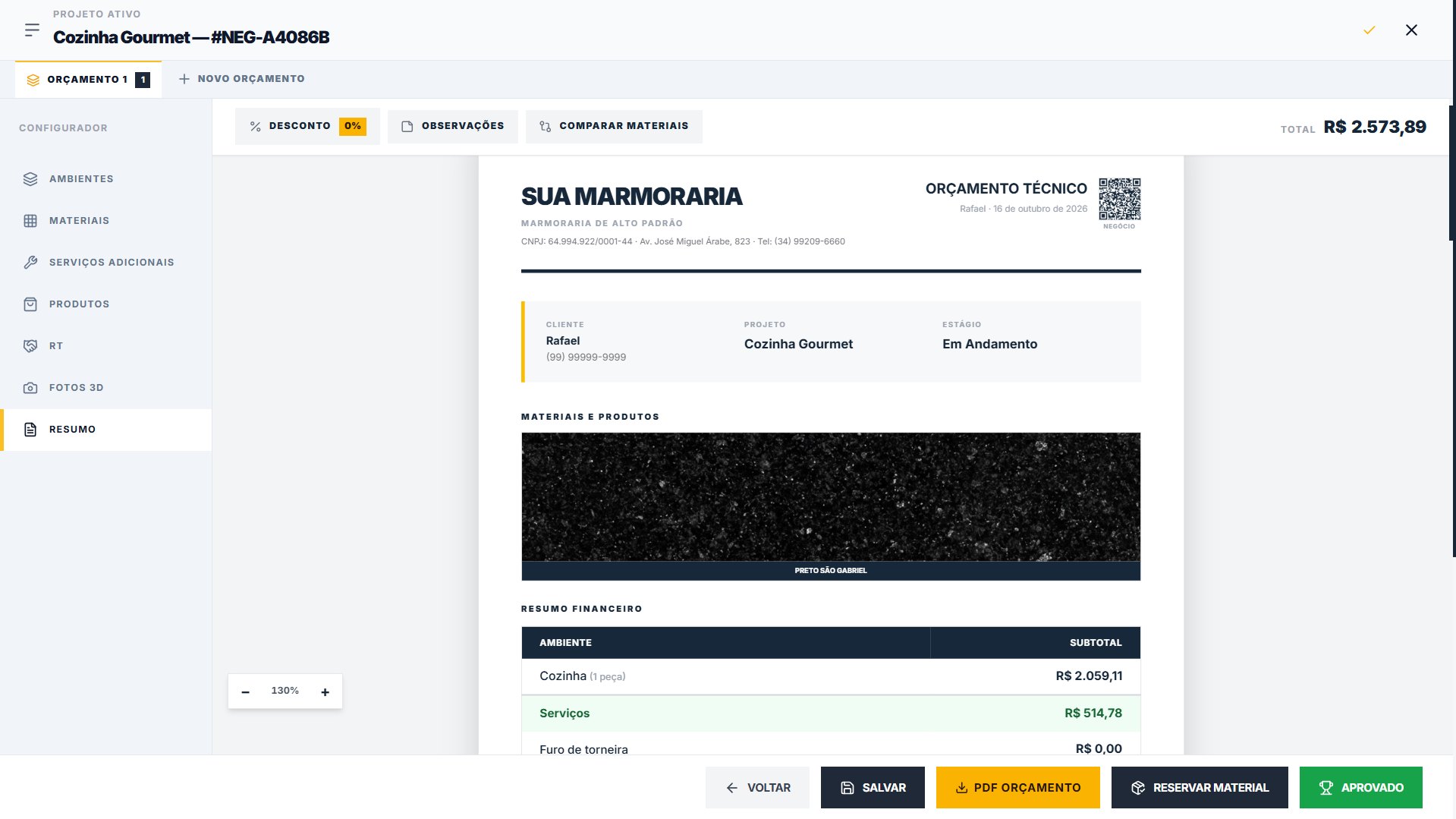This screenshot has height=819, width=1456.
Task: Select the RT sidebar item
Action: (x=106, y=346)
